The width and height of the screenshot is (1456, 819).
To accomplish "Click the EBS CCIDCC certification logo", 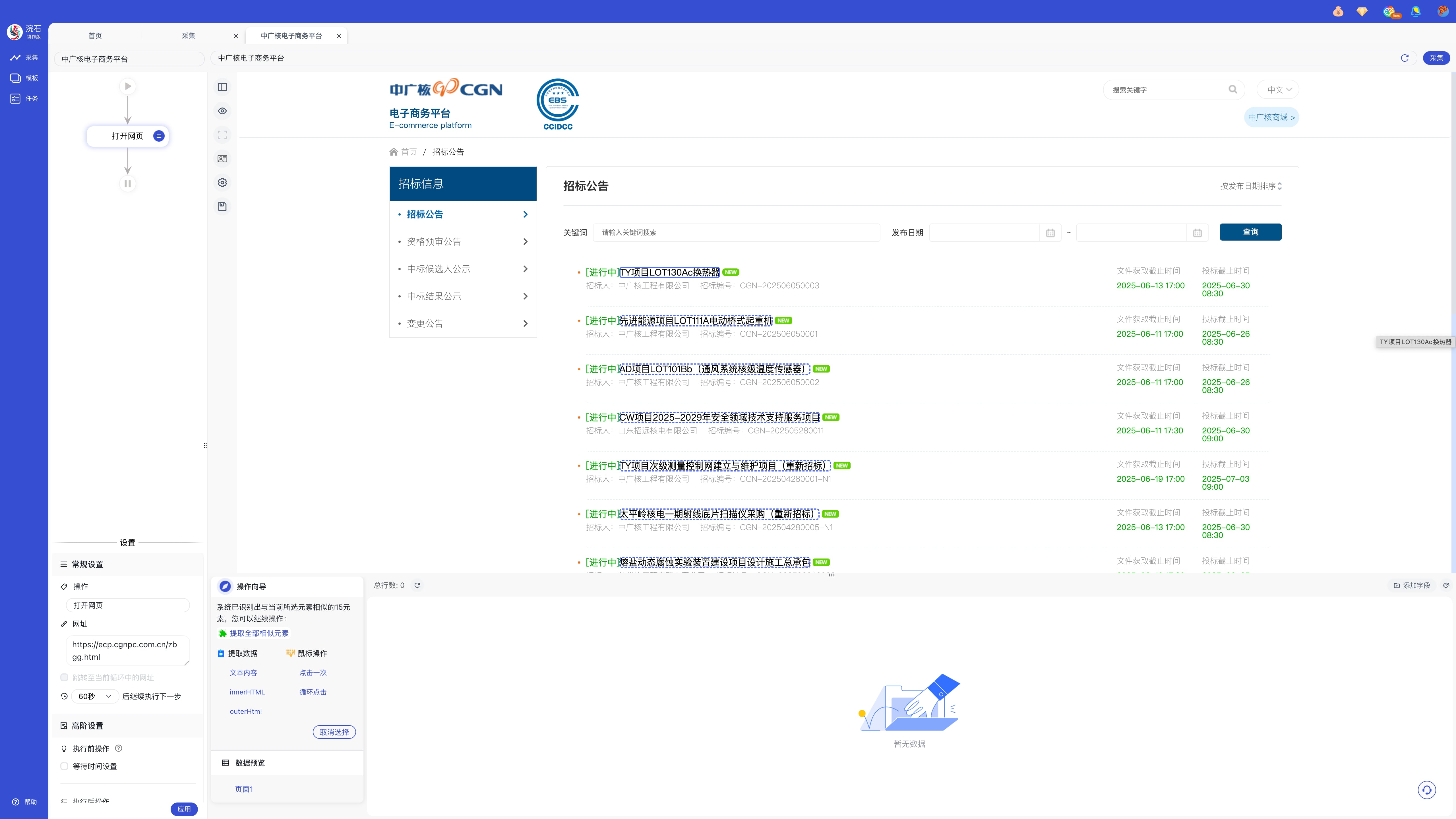I will (x=558, y=105).
